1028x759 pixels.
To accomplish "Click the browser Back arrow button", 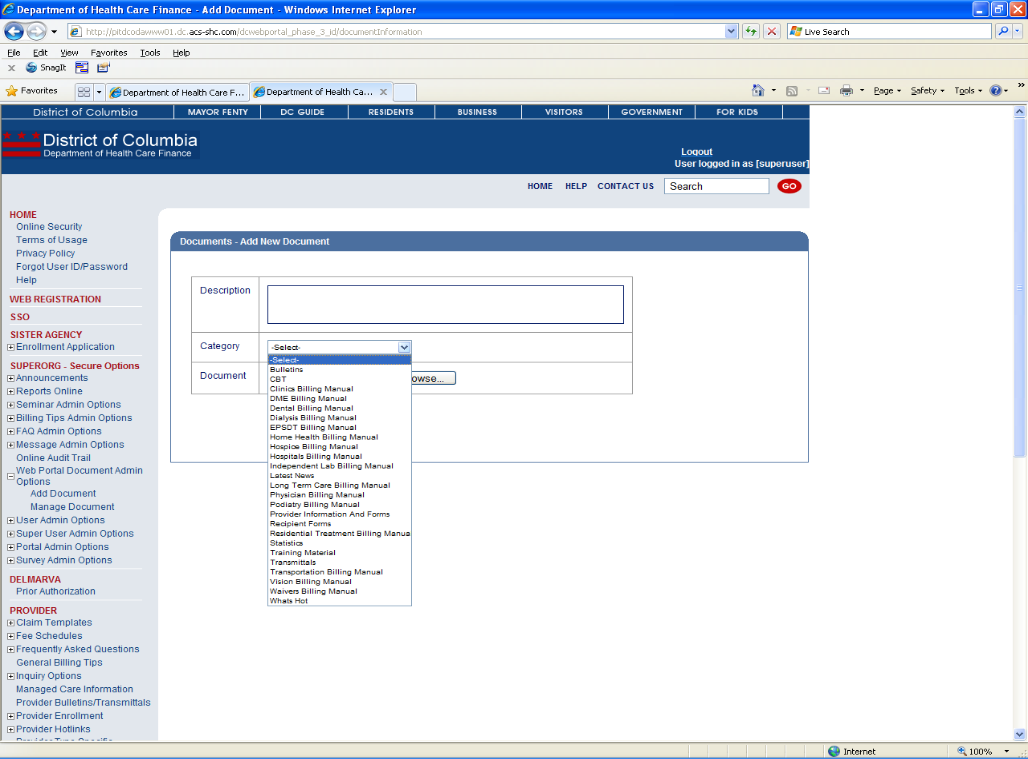I will [14, 31].
